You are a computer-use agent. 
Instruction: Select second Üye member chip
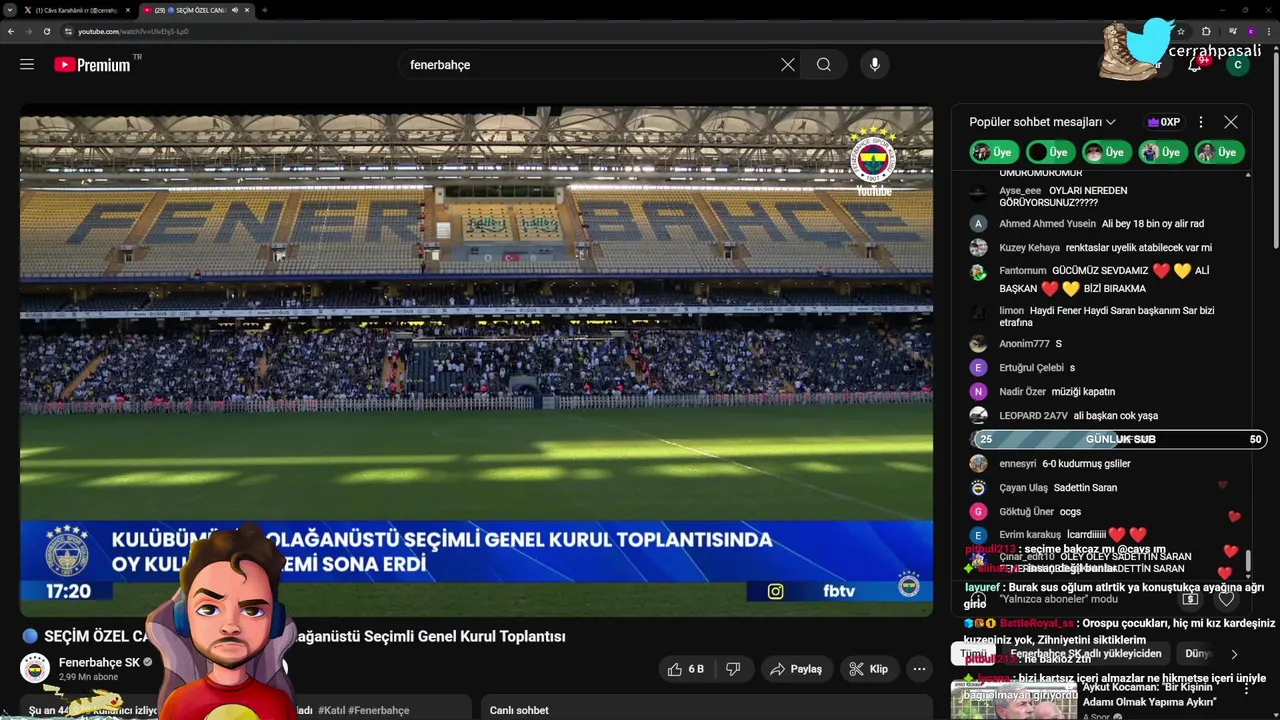click(x=1049, y=152)
